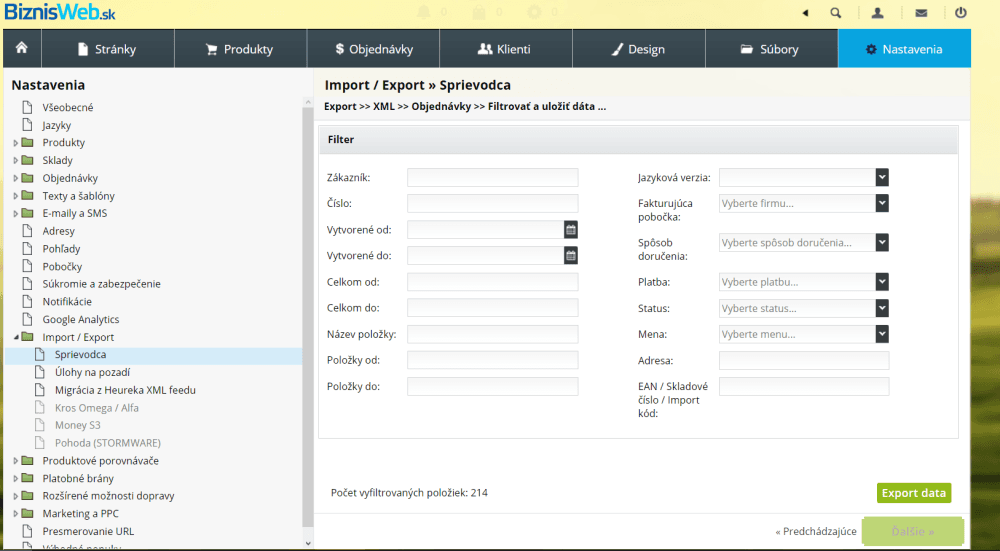
Task: Select Sprievodca under Import / Export
Action: [80, 355]
